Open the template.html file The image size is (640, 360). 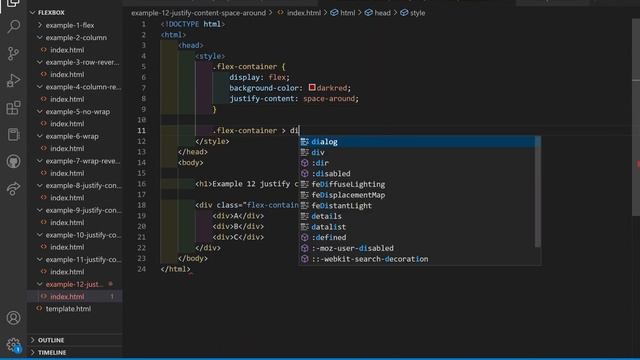[68, 309]
